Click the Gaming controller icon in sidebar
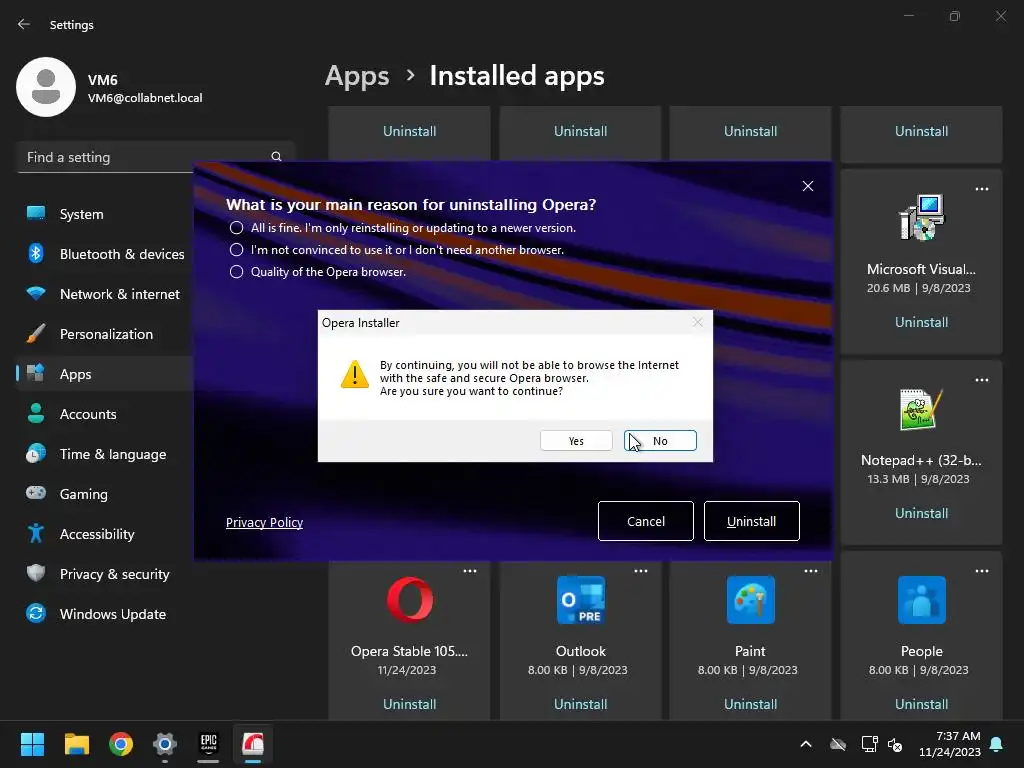 (36, 493)
